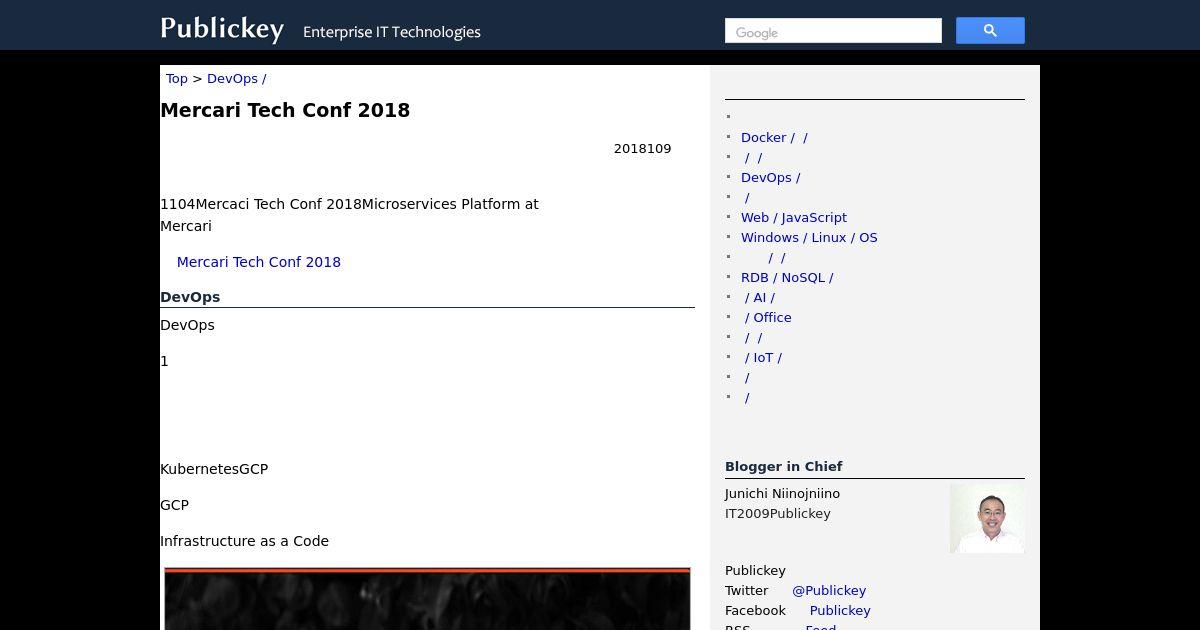Screen dimensions: 1200x630
Task: Open the AI category link
Action: (x=759, y=298)
